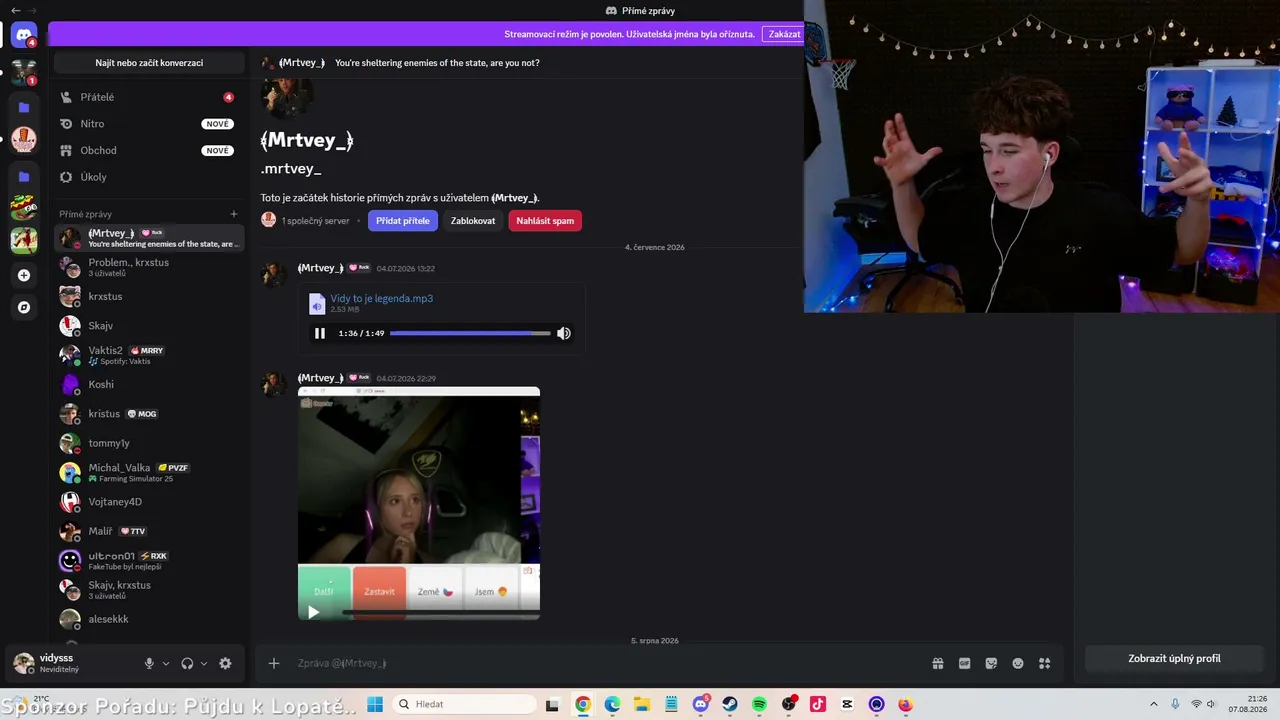Image resolution: width=1280 pixels, height=720 pixels.
Task: Click Nahlásit spam button
Action: (545, 221)
